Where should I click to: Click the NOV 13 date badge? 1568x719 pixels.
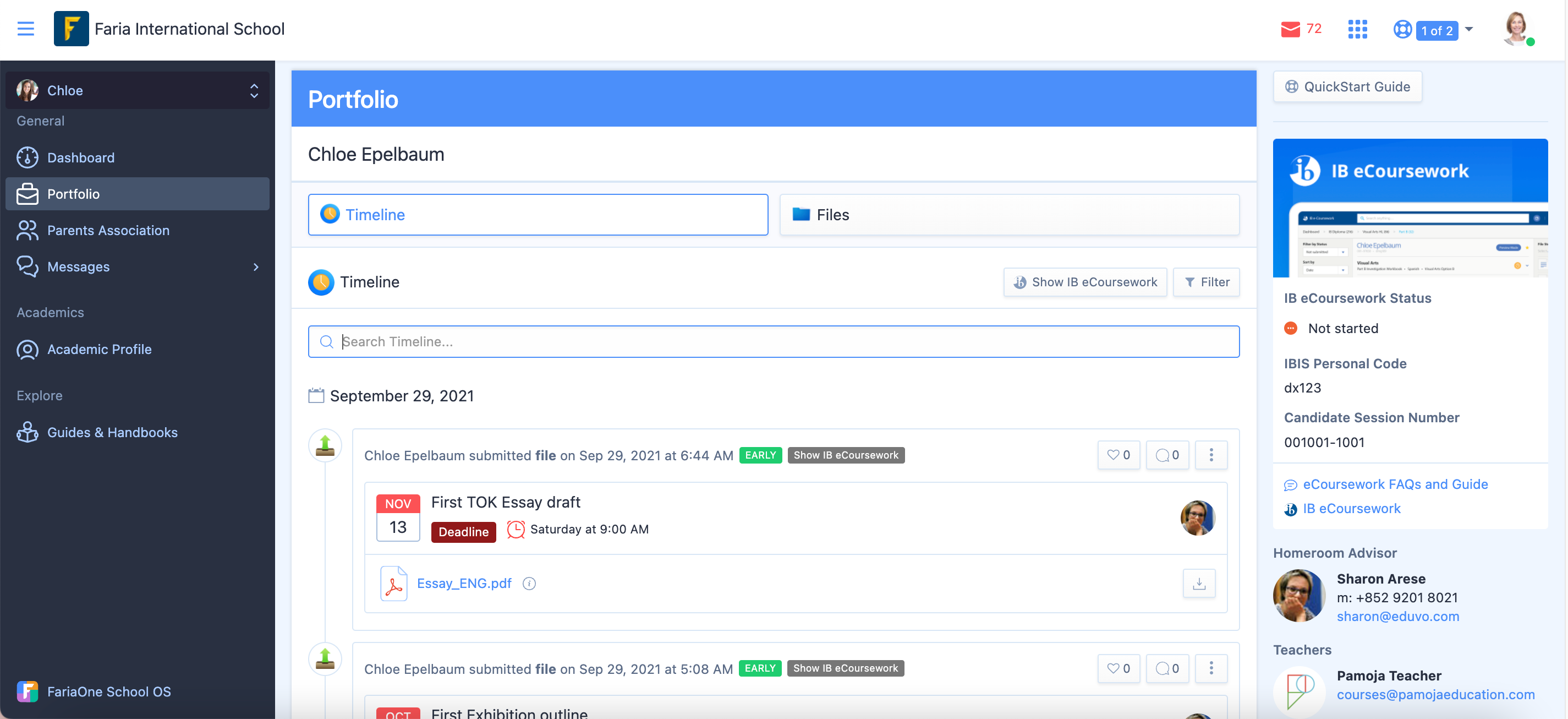pos(398,518)
